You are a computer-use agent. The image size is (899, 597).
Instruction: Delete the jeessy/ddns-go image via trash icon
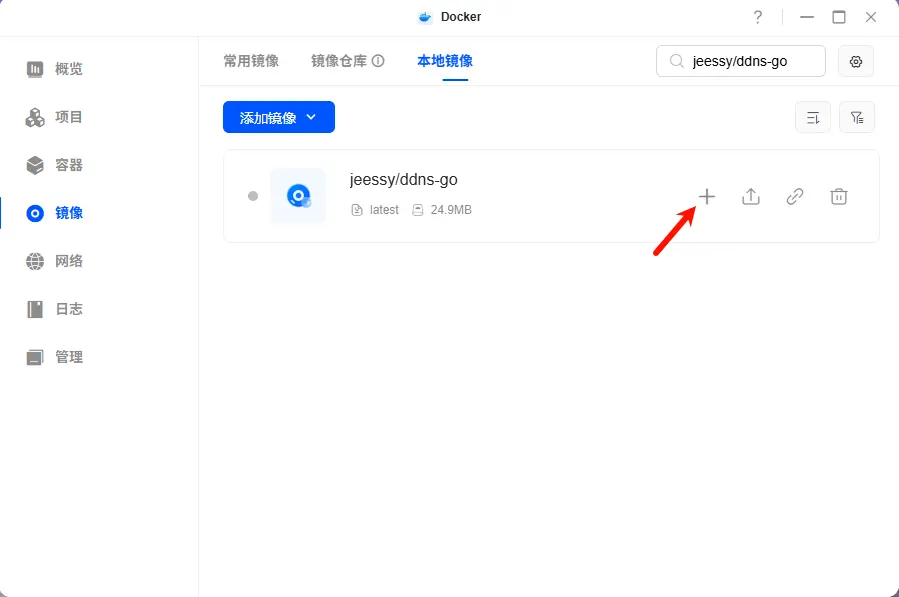[839, 197]
